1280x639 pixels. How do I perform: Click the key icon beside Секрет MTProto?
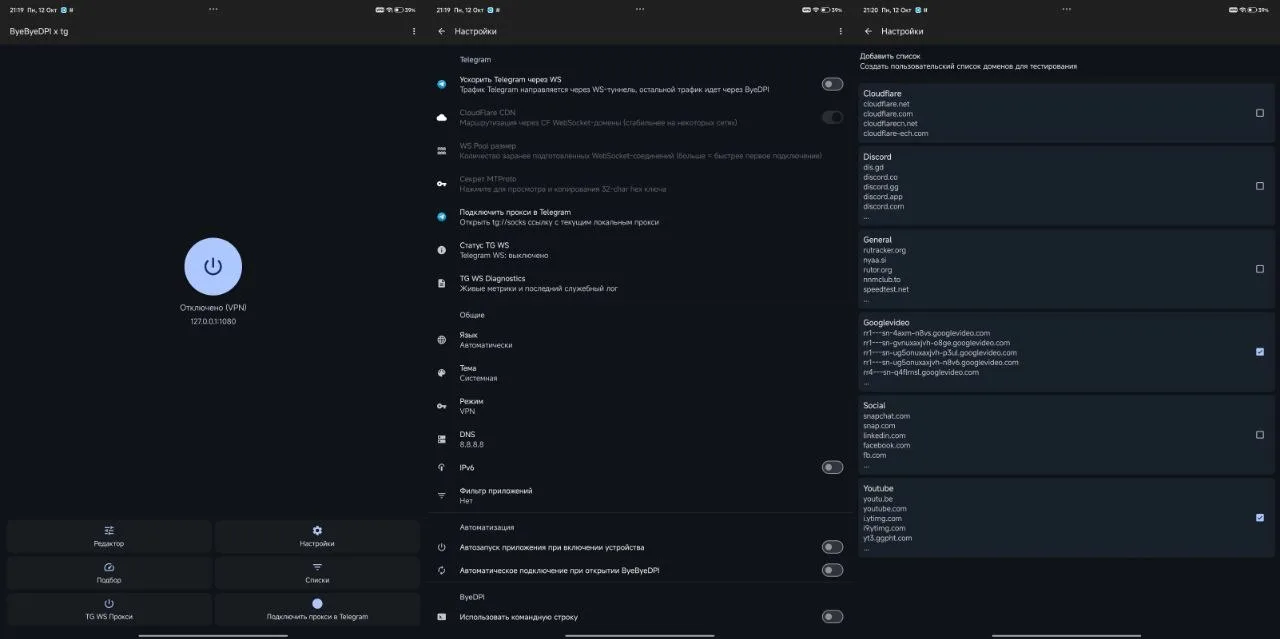pyautogui.click(x=442, y=184)
